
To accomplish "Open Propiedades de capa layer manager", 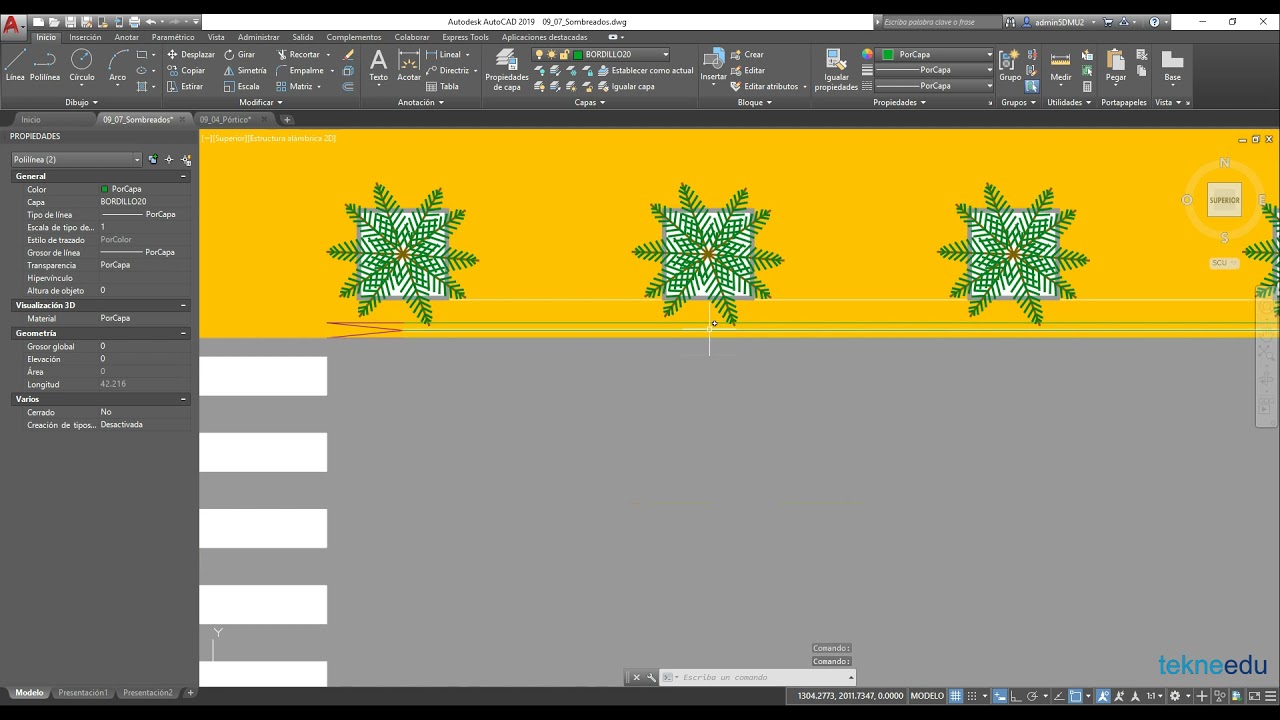I will [507, 70].
